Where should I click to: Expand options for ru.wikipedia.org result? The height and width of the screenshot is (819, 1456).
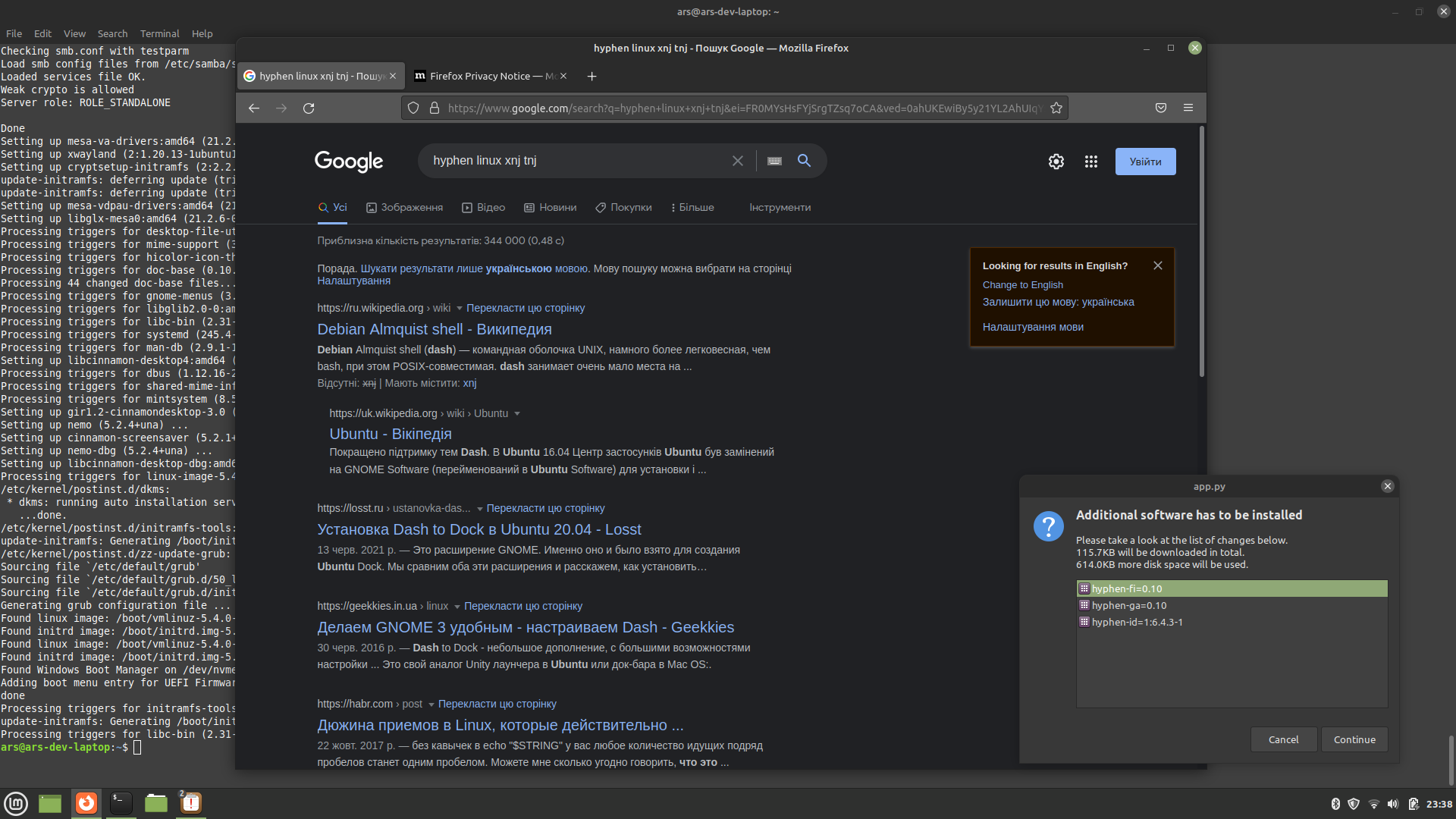(459, 309)
